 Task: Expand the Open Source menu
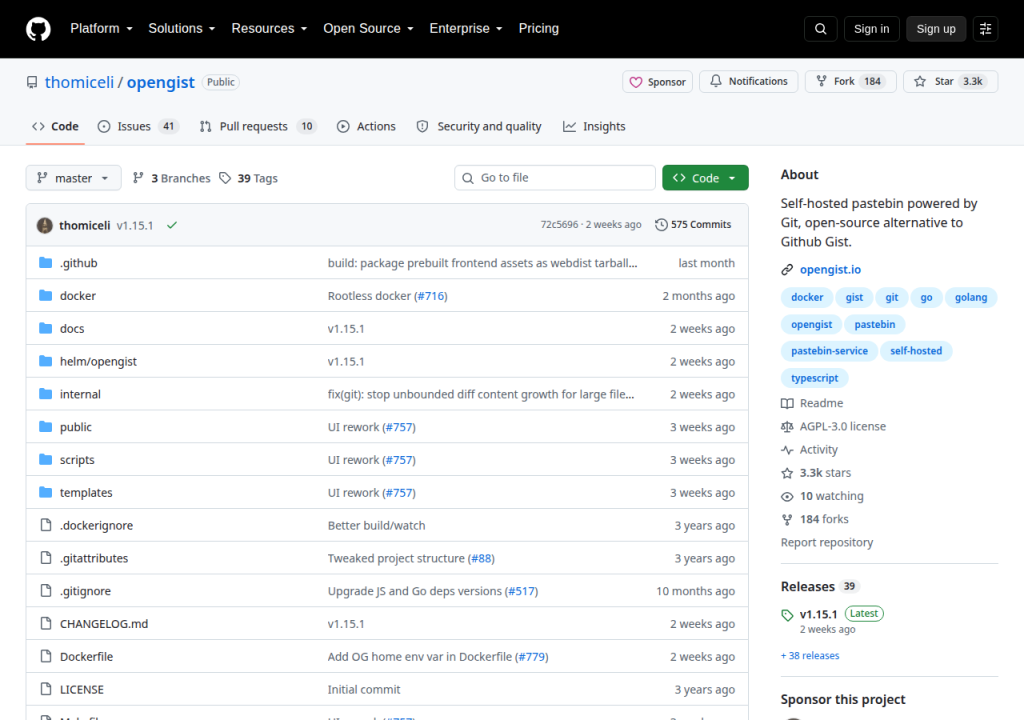pyautogui.click(x=368, y=29)
